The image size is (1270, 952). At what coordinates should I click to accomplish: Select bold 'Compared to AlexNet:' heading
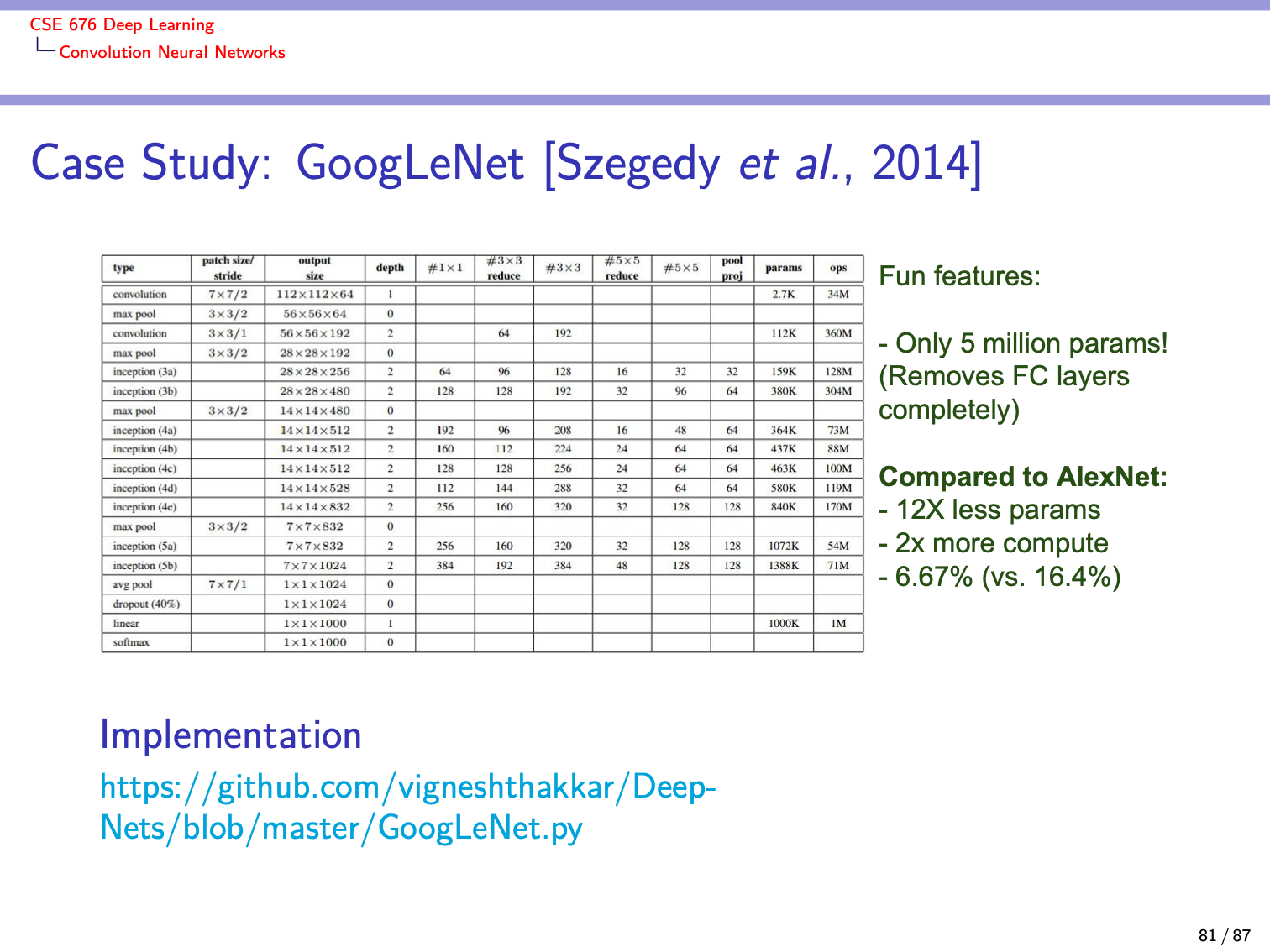pyautogui.click(x=1023, y=477)
